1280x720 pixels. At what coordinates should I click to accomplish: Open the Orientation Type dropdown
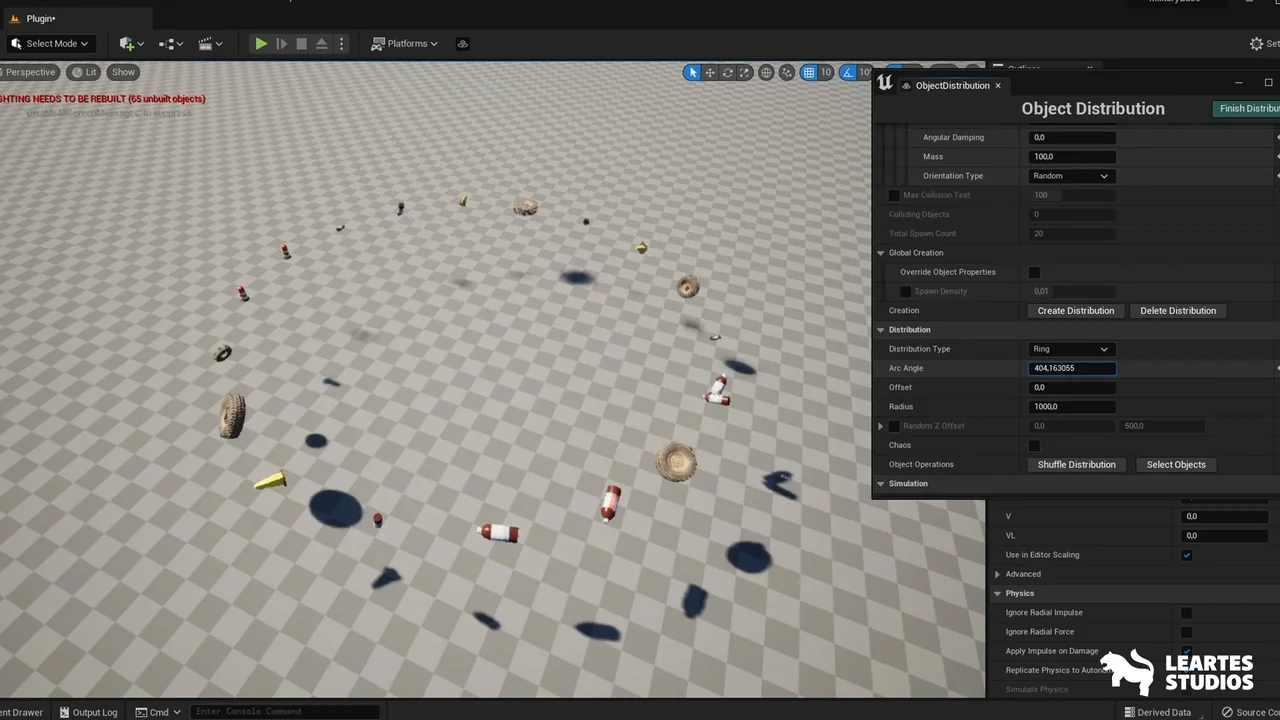(1071, 176)
